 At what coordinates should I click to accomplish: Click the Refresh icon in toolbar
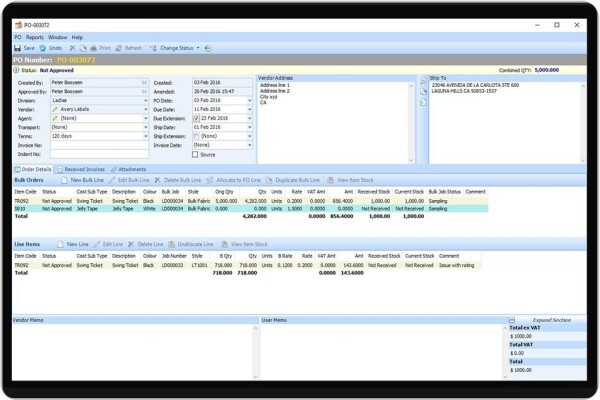pos(119,48)
